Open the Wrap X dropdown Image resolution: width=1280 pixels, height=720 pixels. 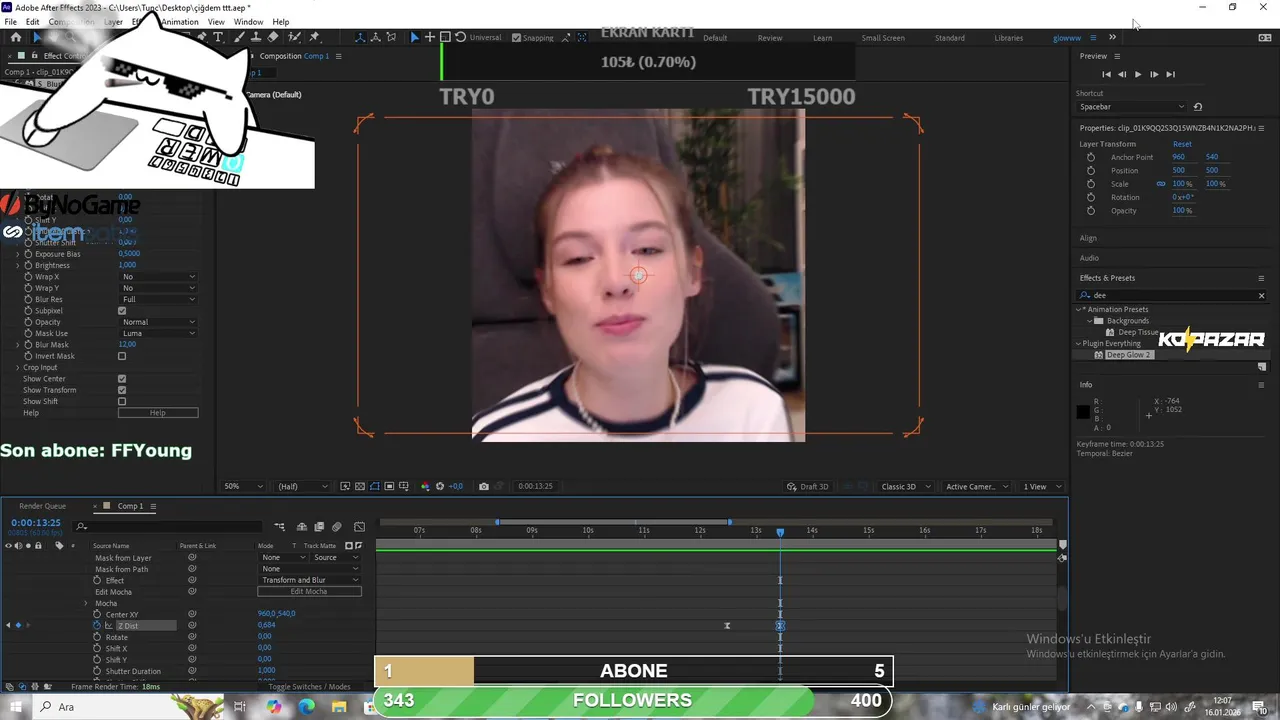(158, 277)
